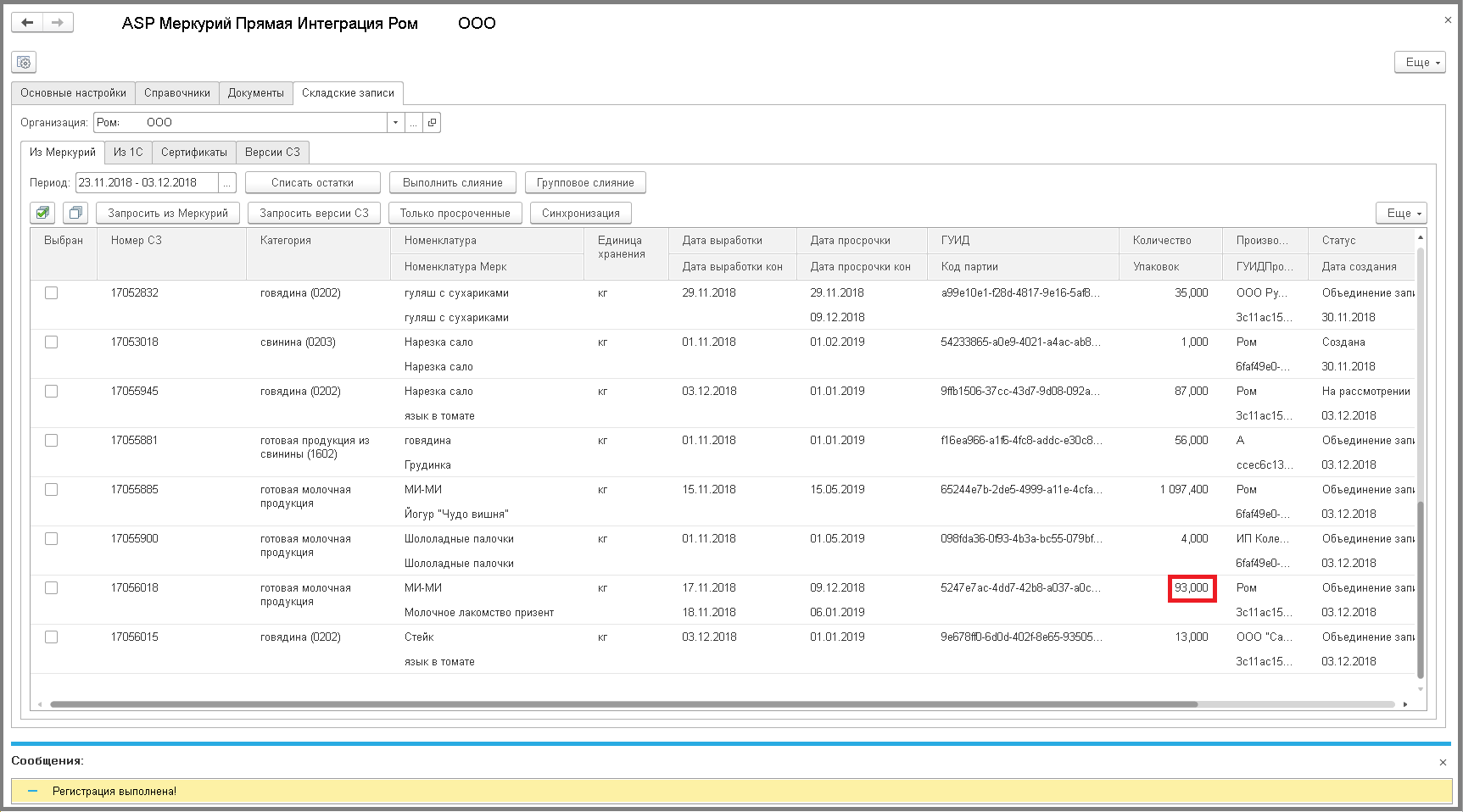The height and width of the screenshot is (812, 1463).
Task: Collapse the message marked Регистрация выполнена
Action: pyautogui.click(x=33, y=791)
